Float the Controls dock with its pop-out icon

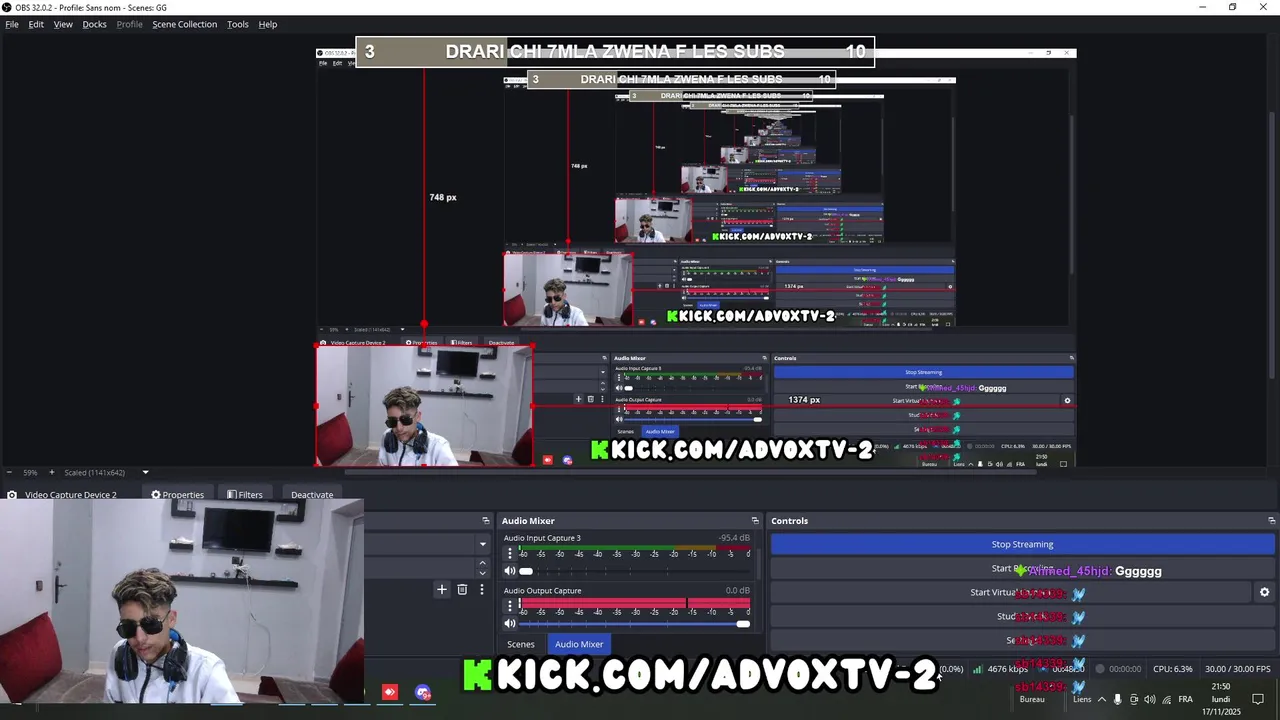tap(1272, 521)
